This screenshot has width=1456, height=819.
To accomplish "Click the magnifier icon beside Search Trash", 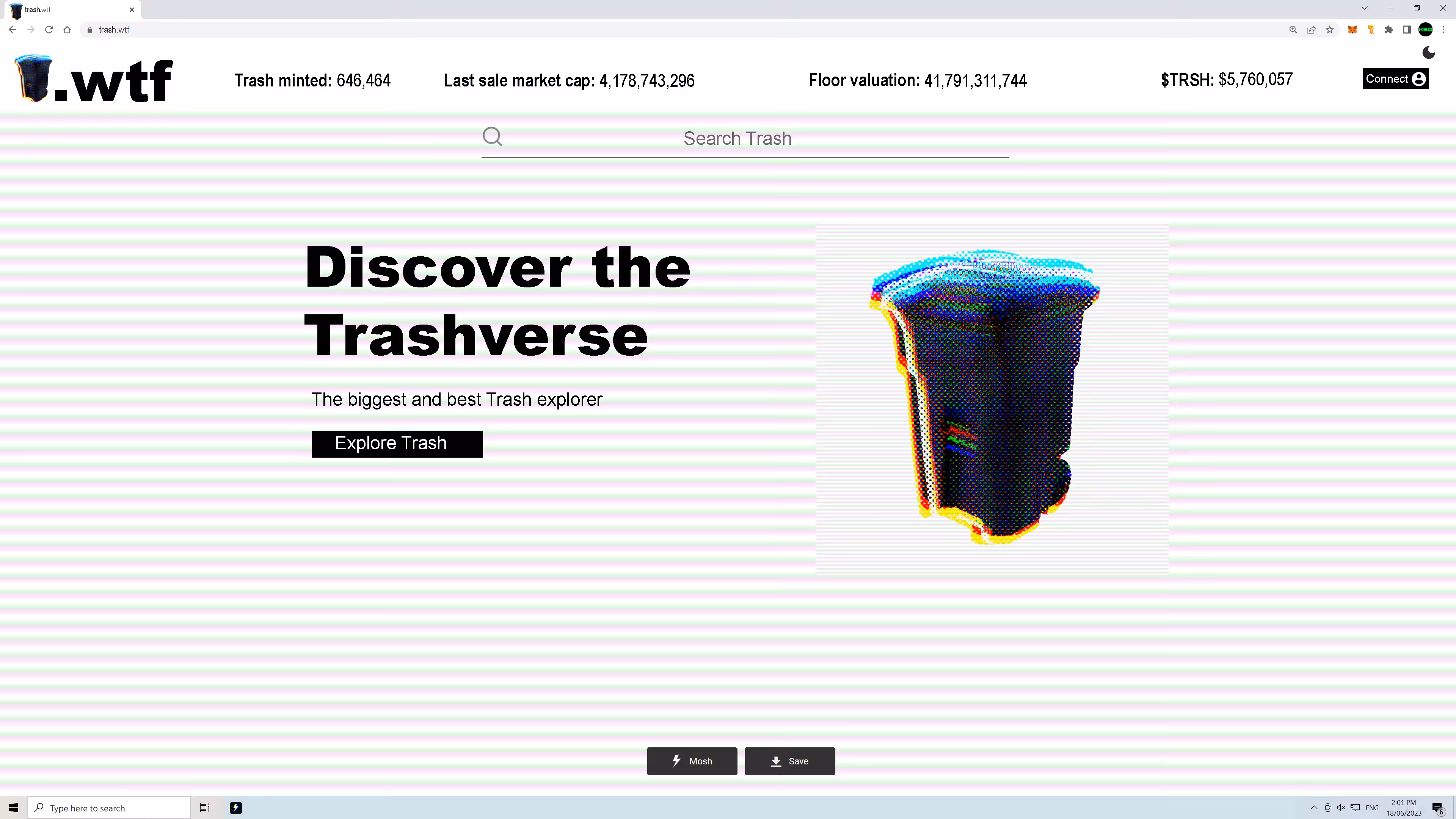I will (x=492, y=136).
